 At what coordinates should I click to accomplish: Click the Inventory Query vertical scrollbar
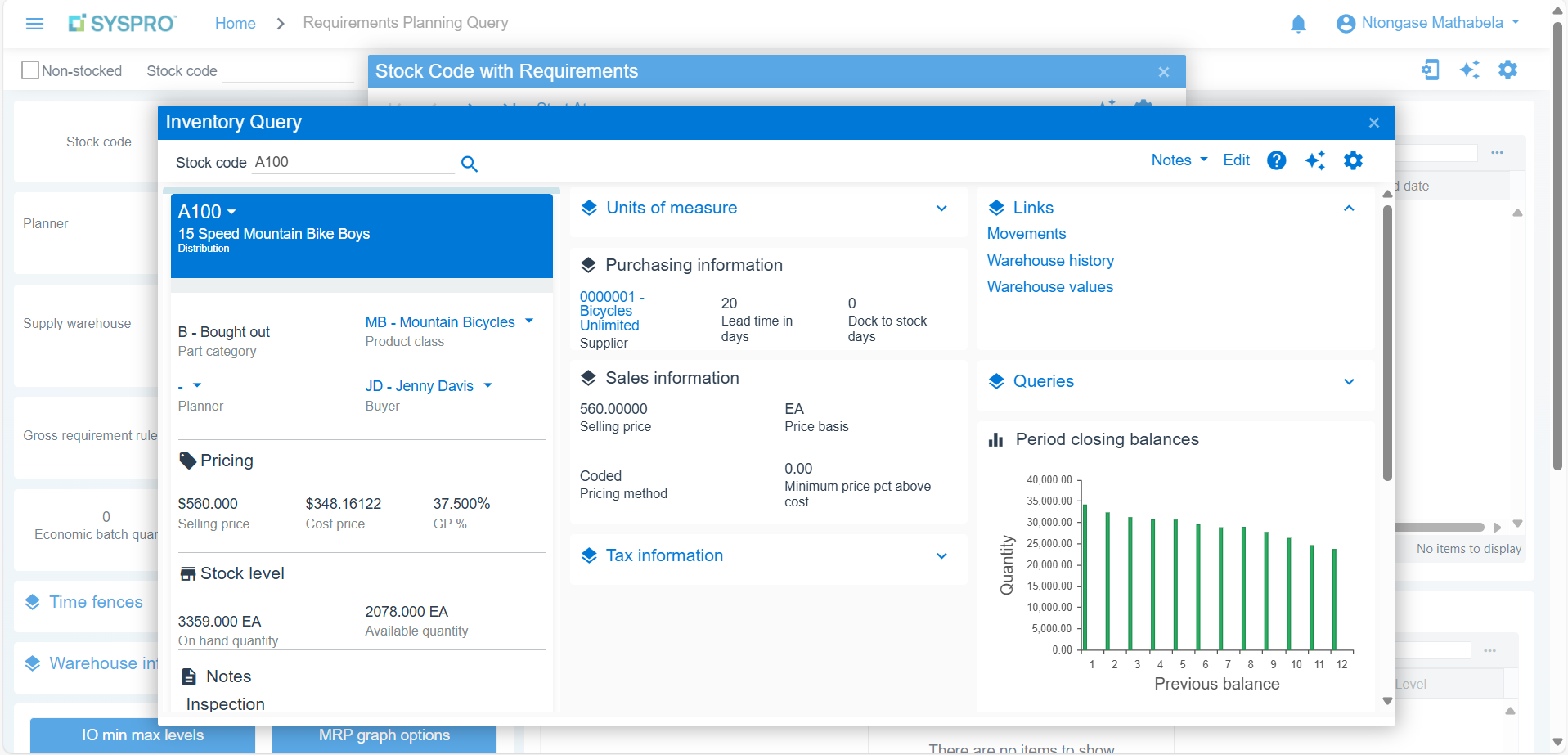click(1387, 344)
